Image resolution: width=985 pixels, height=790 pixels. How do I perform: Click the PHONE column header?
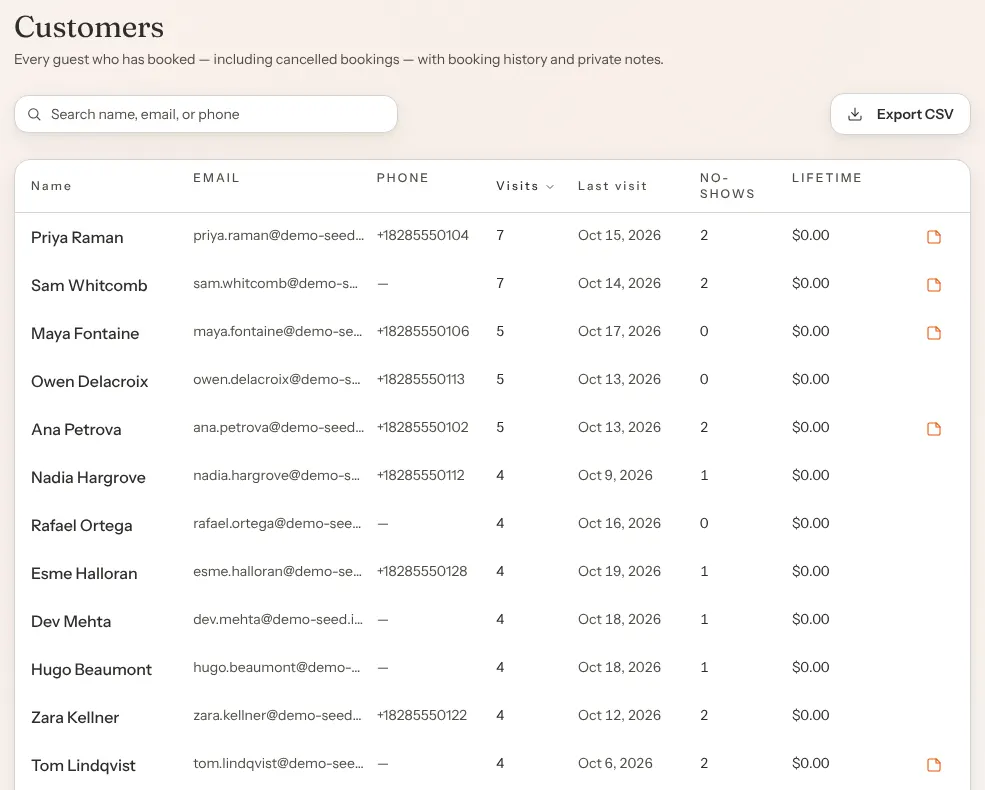pos(403,178)
